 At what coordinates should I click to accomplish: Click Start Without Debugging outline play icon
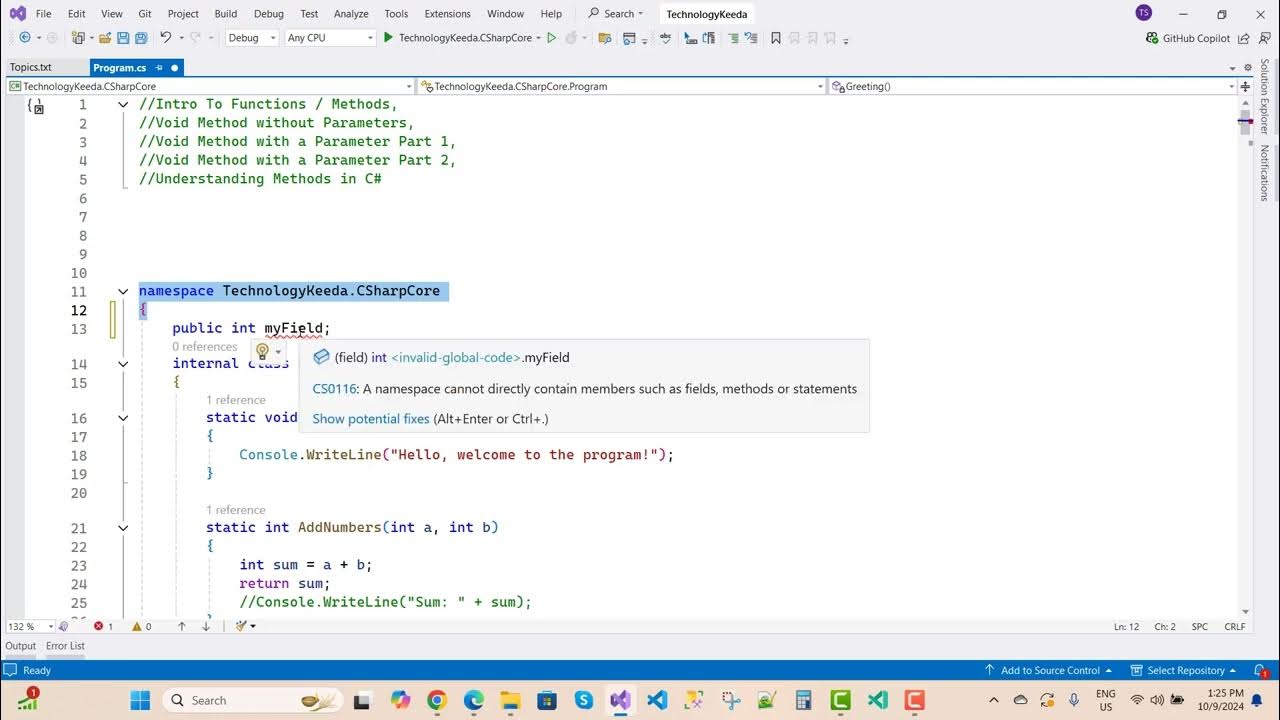(551, 38)
